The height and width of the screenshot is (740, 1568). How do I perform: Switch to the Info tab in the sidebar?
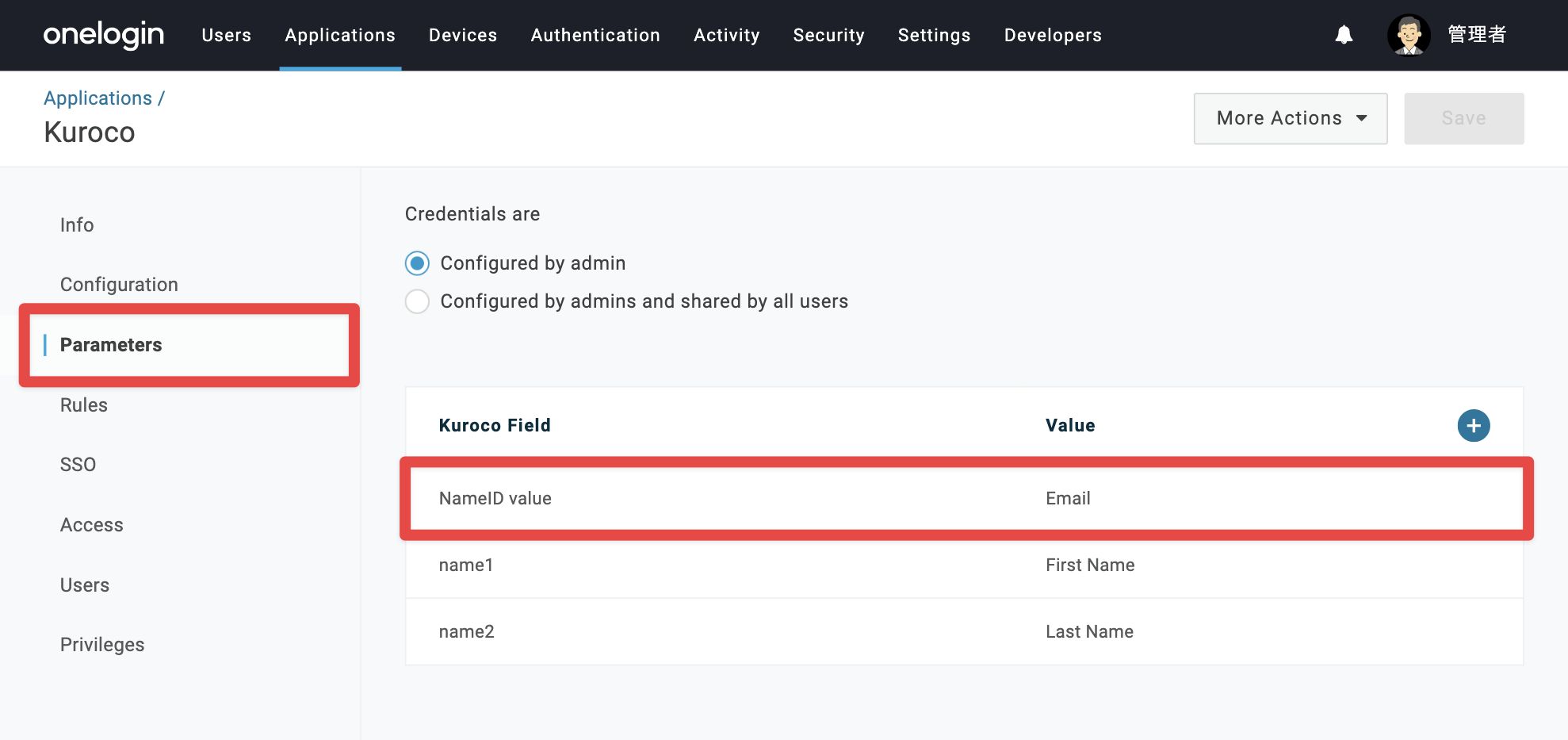point(77,225)
